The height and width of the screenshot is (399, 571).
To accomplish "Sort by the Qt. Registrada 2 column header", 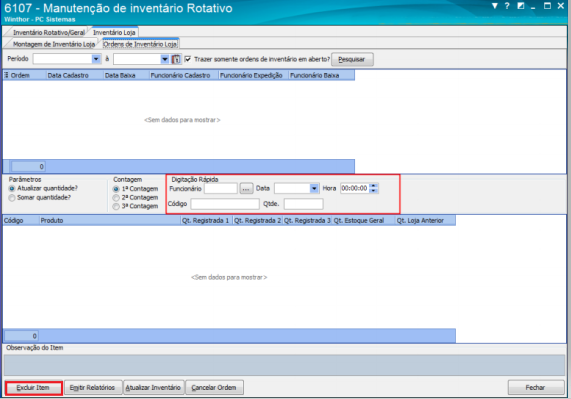I will coord(257,221).
